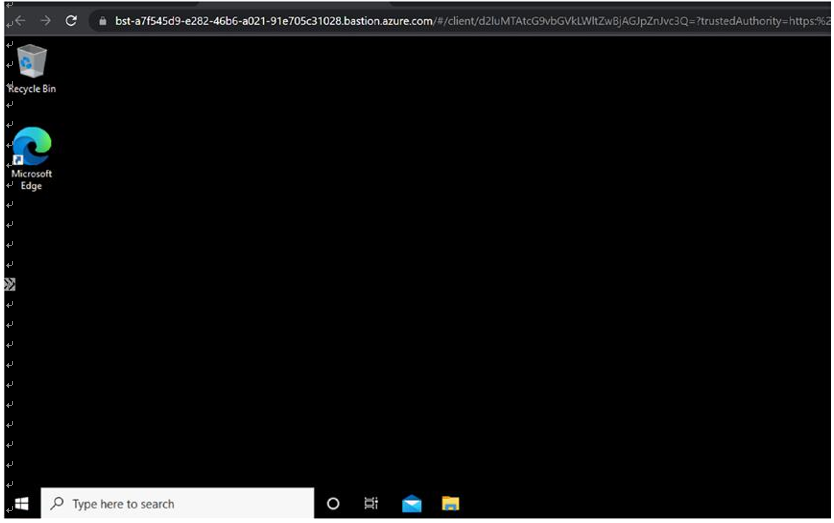This screenshot has height=523, width=834.
Task: Click the padlock site info icon
Action: [103, 21]
